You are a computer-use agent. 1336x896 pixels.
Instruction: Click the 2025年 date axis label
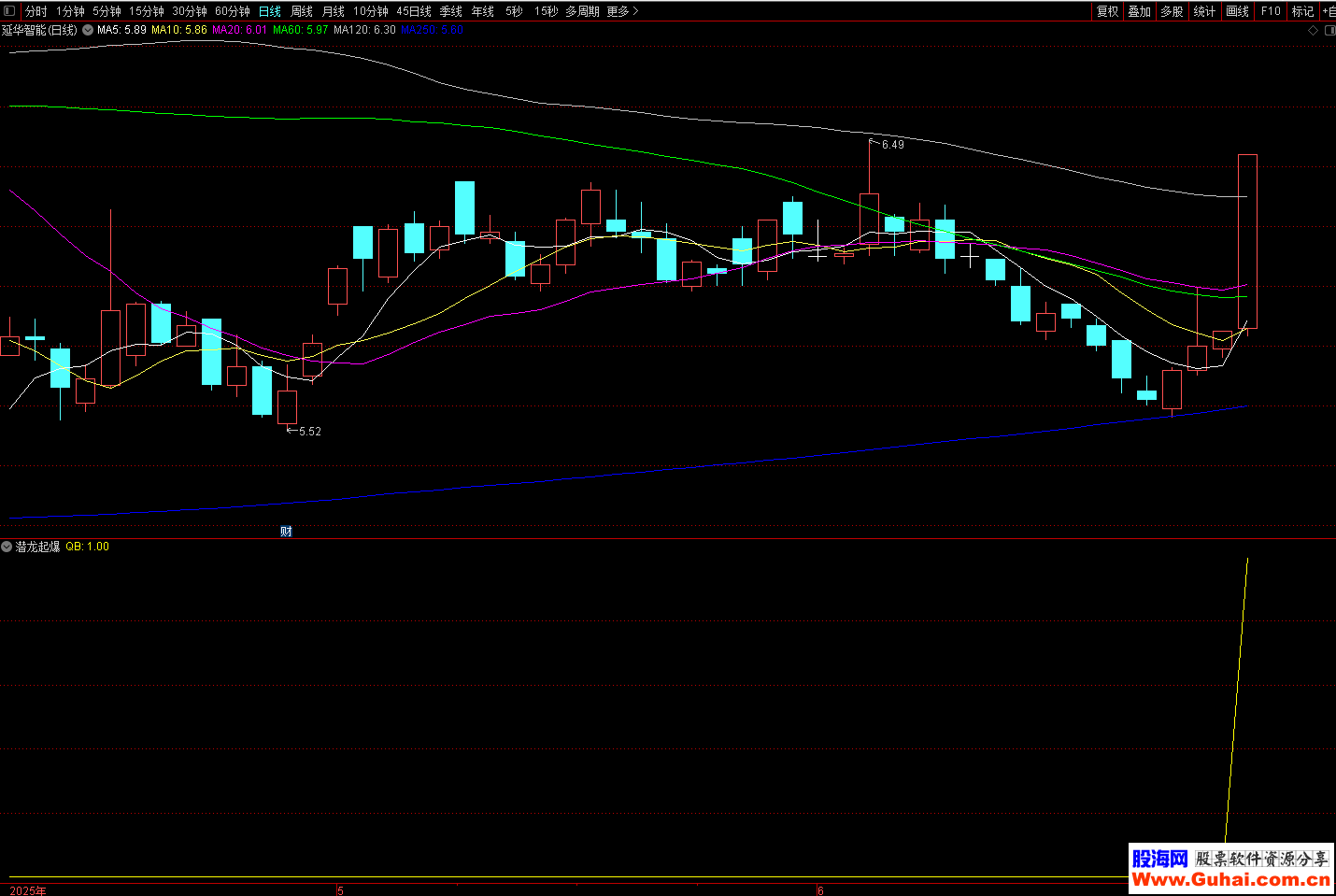28,890
